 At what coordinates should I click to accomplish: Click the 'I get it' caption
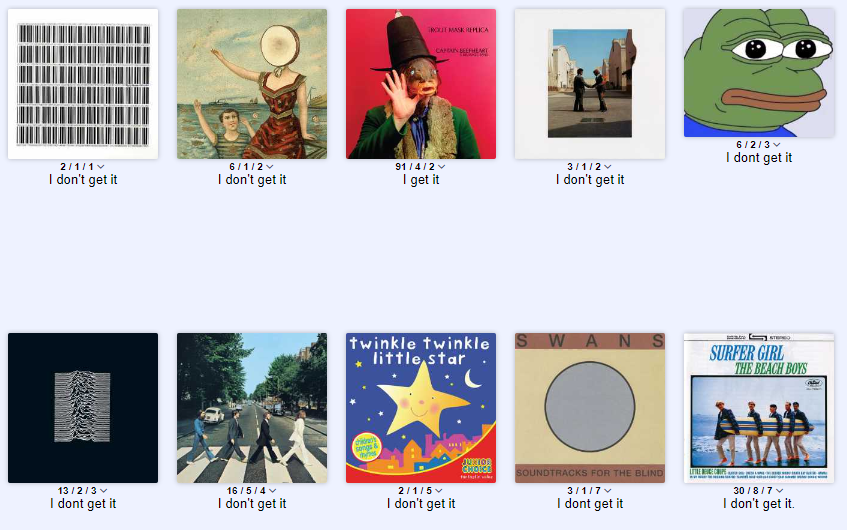tap(421, 179)
